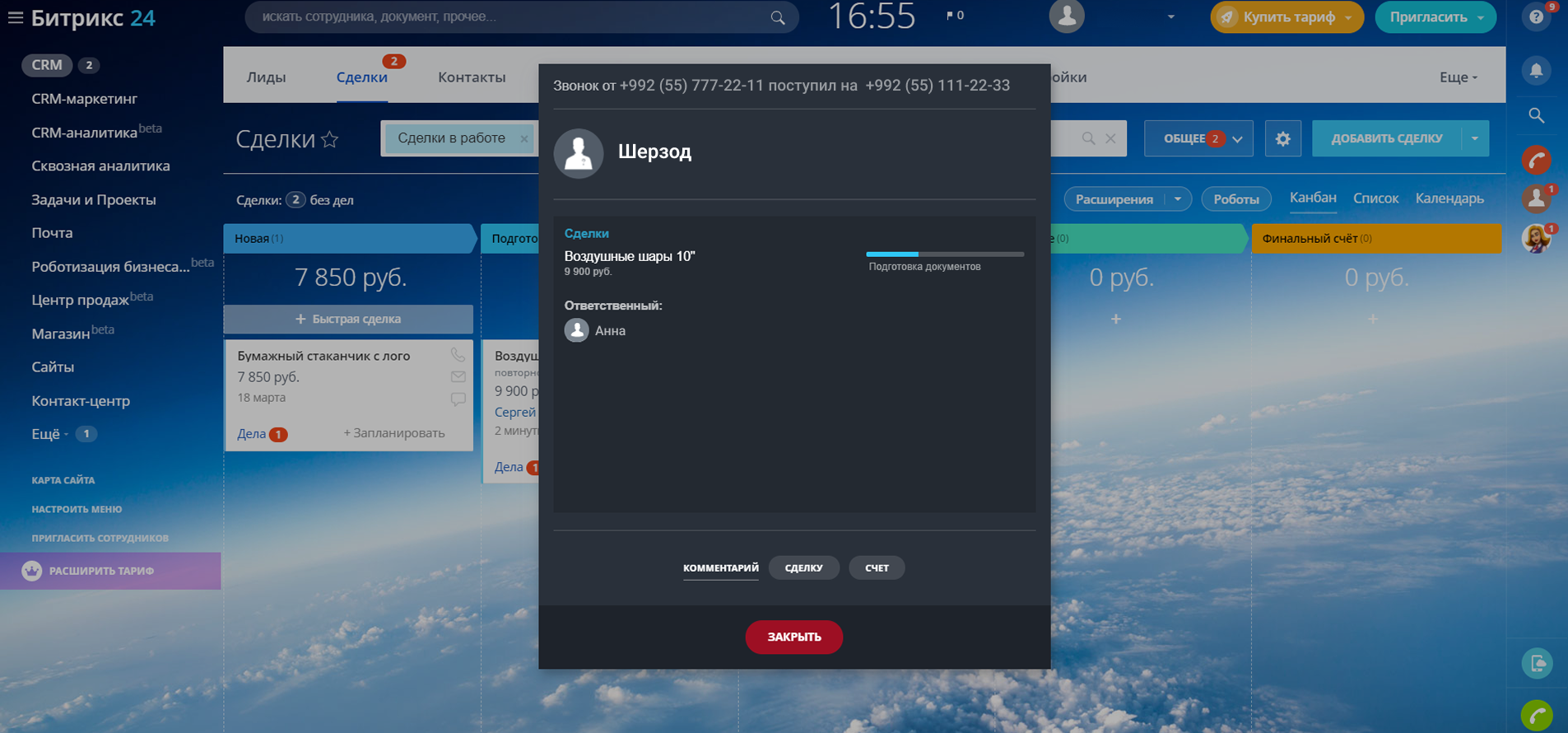Click the hamburger menu icon beside Битрикс 24

click(15, 17)
